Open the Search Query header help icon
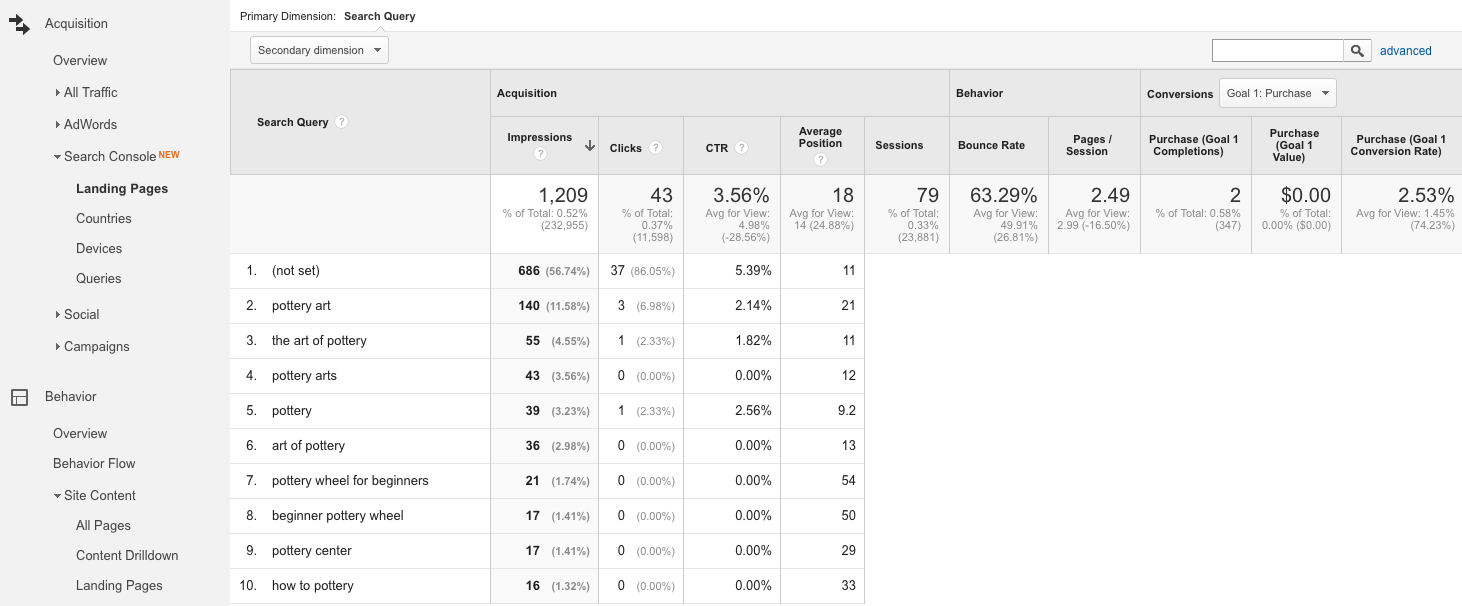The width and height of the screenshot is (1462, 606). (342, 121)
